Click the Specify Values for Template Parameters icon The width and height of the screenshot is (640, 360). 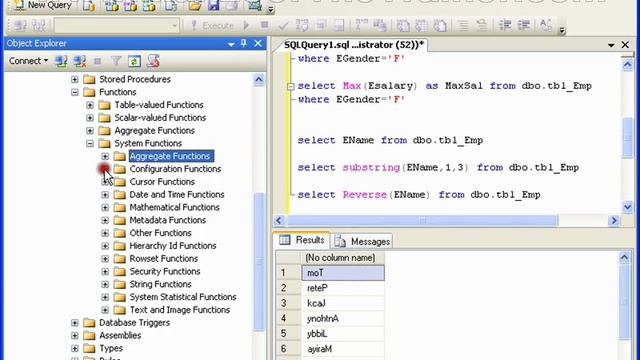click(x=546, y=26)
